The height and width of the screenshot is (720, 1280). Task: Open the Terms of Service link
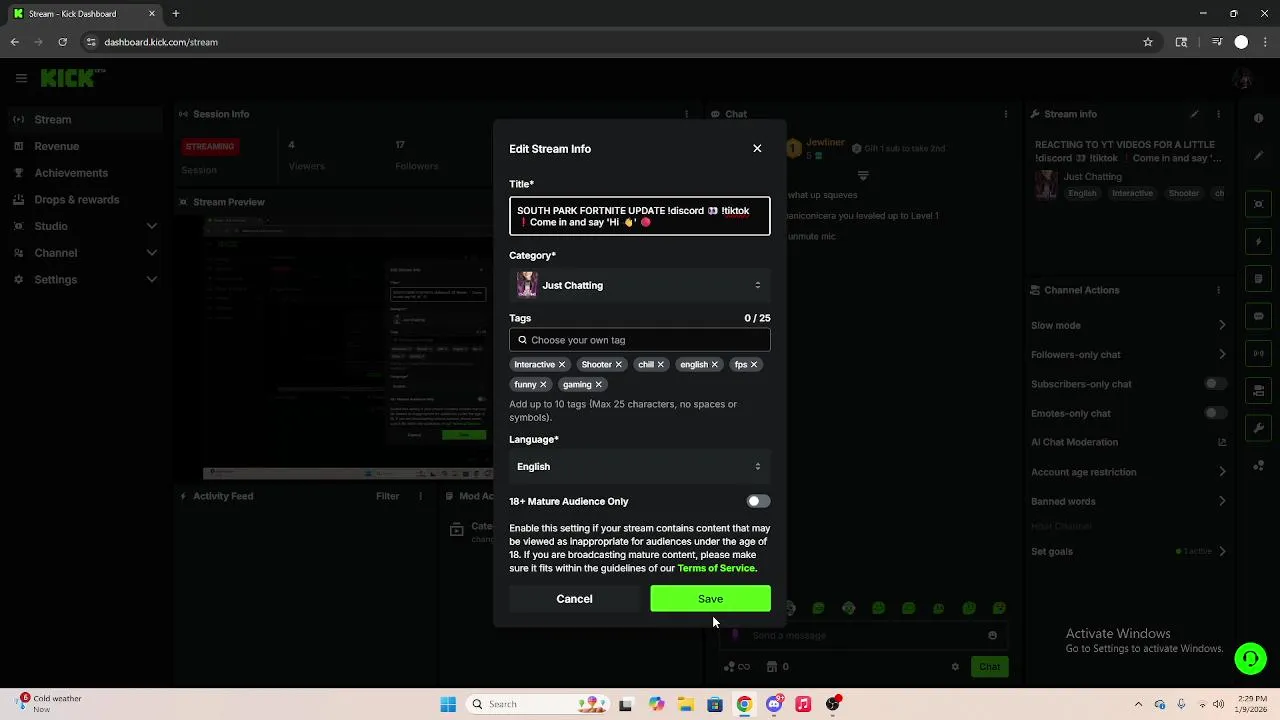click(x=717, y=568)
